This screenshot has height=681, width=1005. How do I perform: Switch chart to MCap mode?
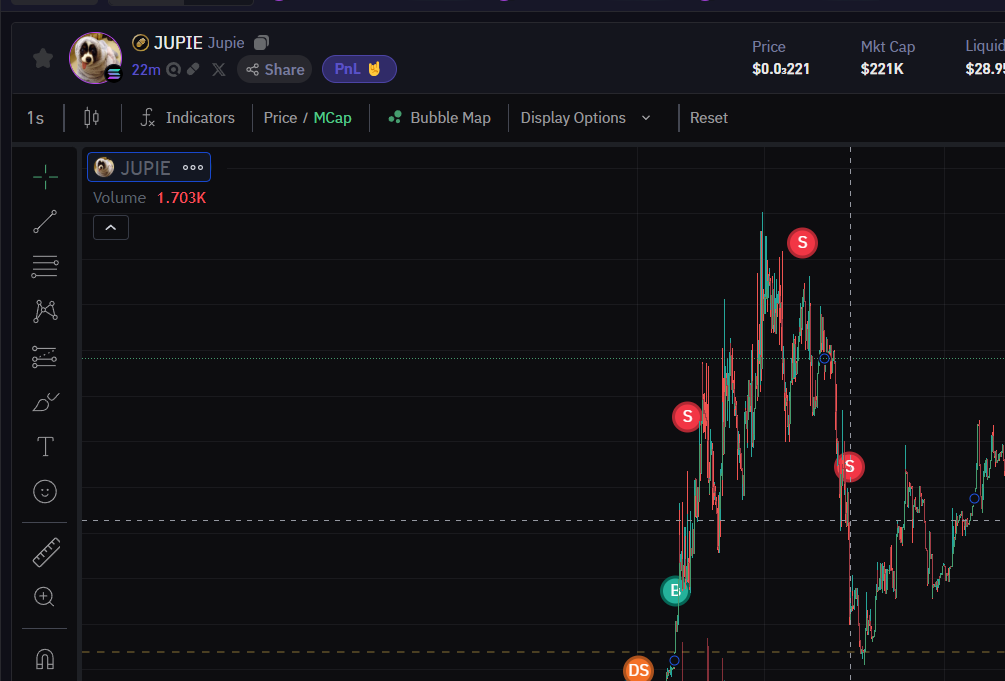coord(333,117)
